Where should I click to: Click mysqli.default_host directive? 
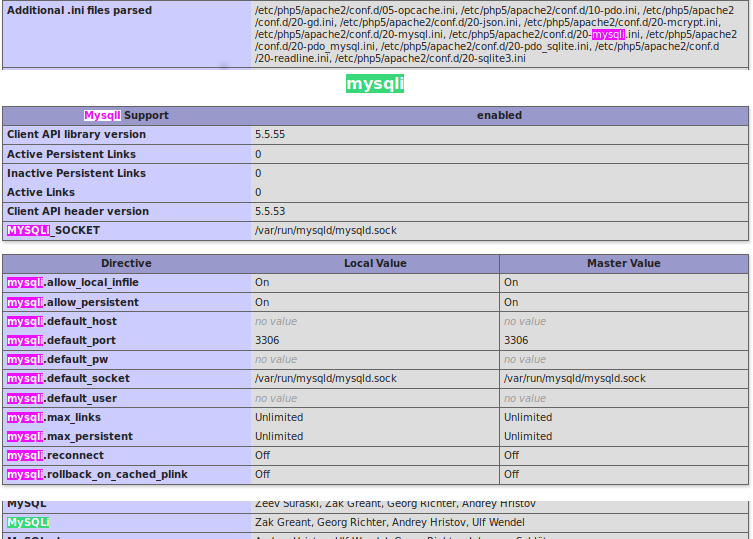pyautogui.click(x=62, y=321)
